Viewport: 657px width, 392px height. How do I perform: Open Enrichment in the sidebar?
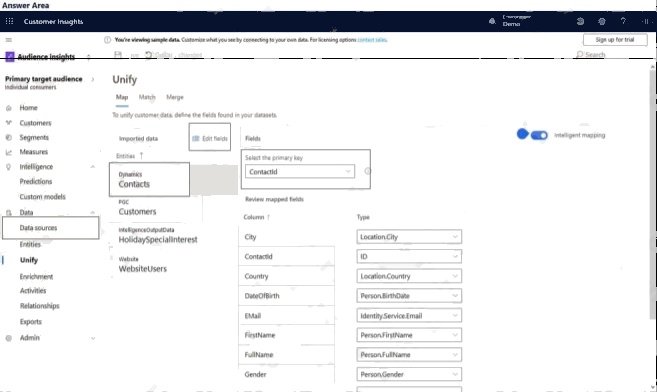(x=36, y=277)
